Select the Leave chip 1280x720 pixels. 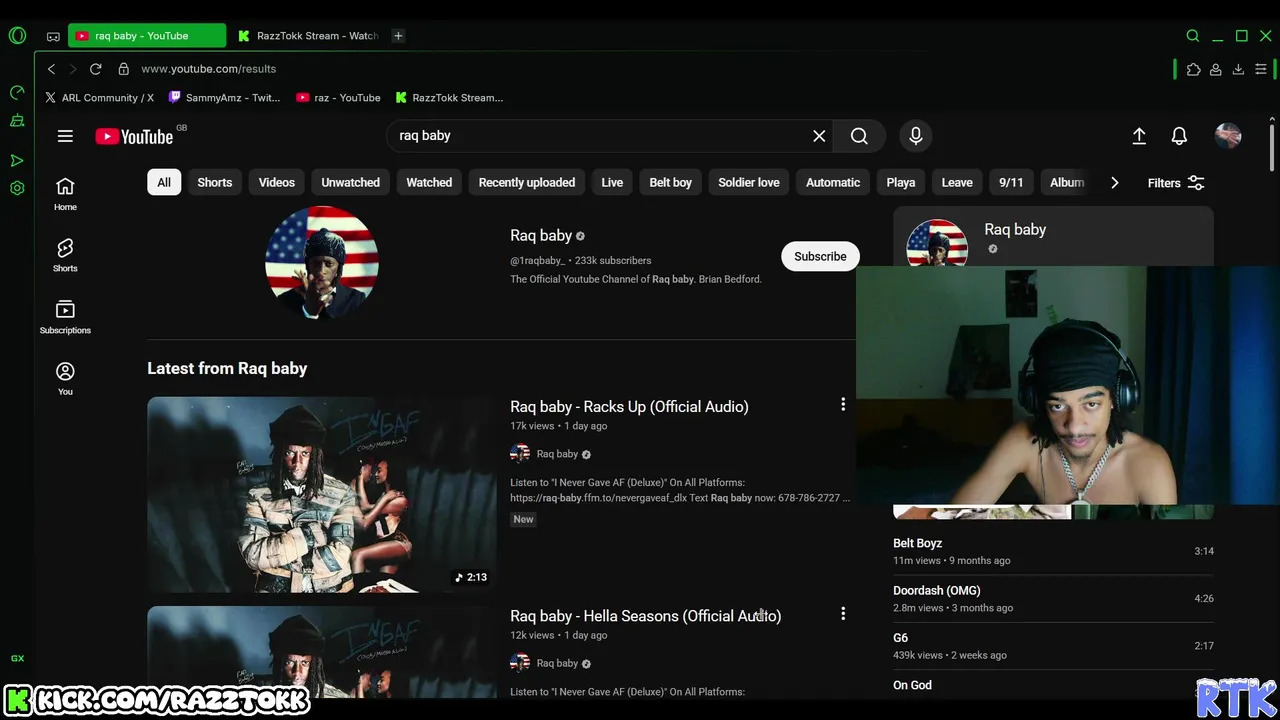957,182
